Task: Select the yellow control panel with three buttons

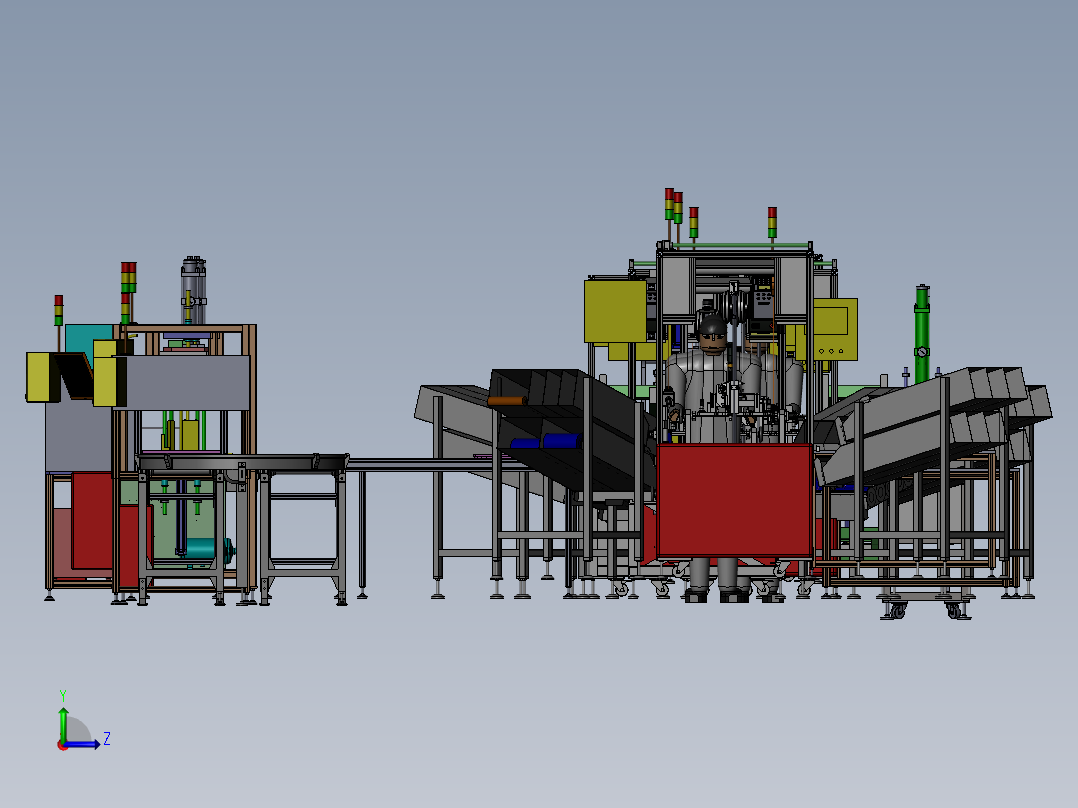Action: click(x=835, y=329)
